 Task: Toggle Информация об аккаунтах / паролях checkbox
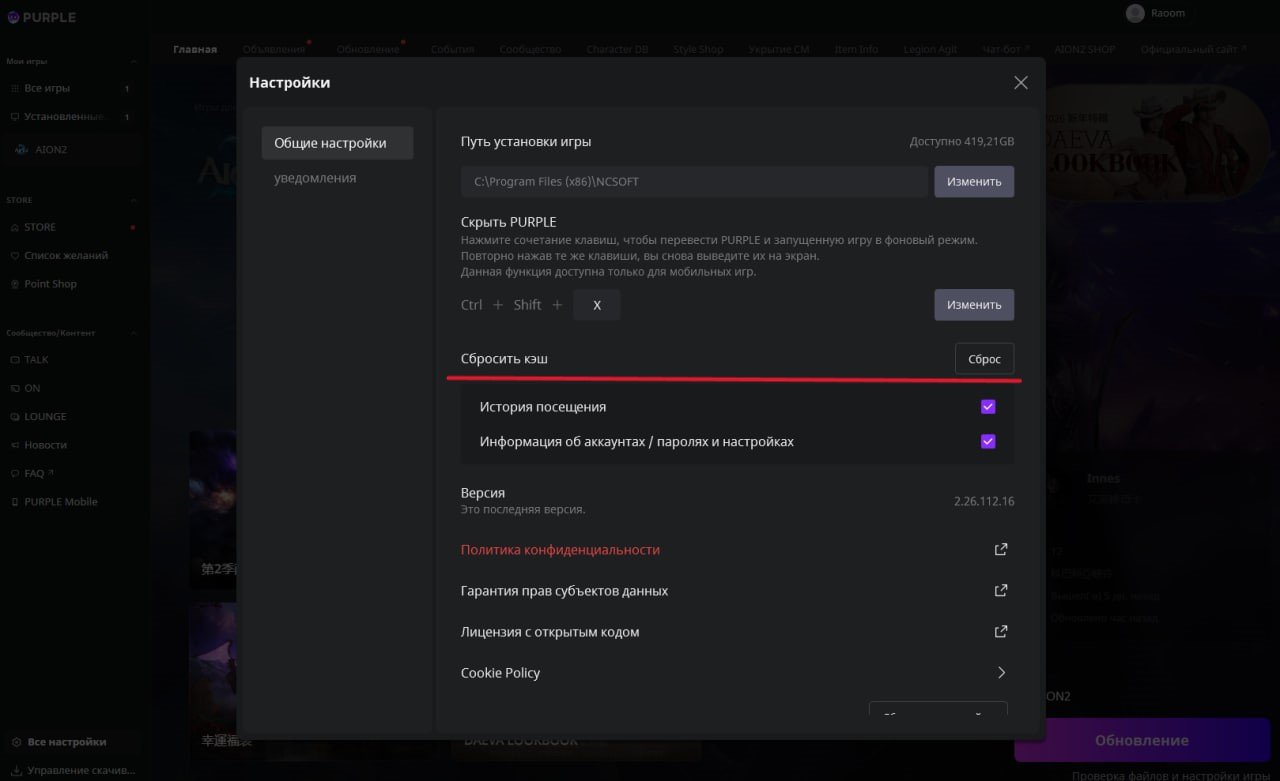click(988, 441)
